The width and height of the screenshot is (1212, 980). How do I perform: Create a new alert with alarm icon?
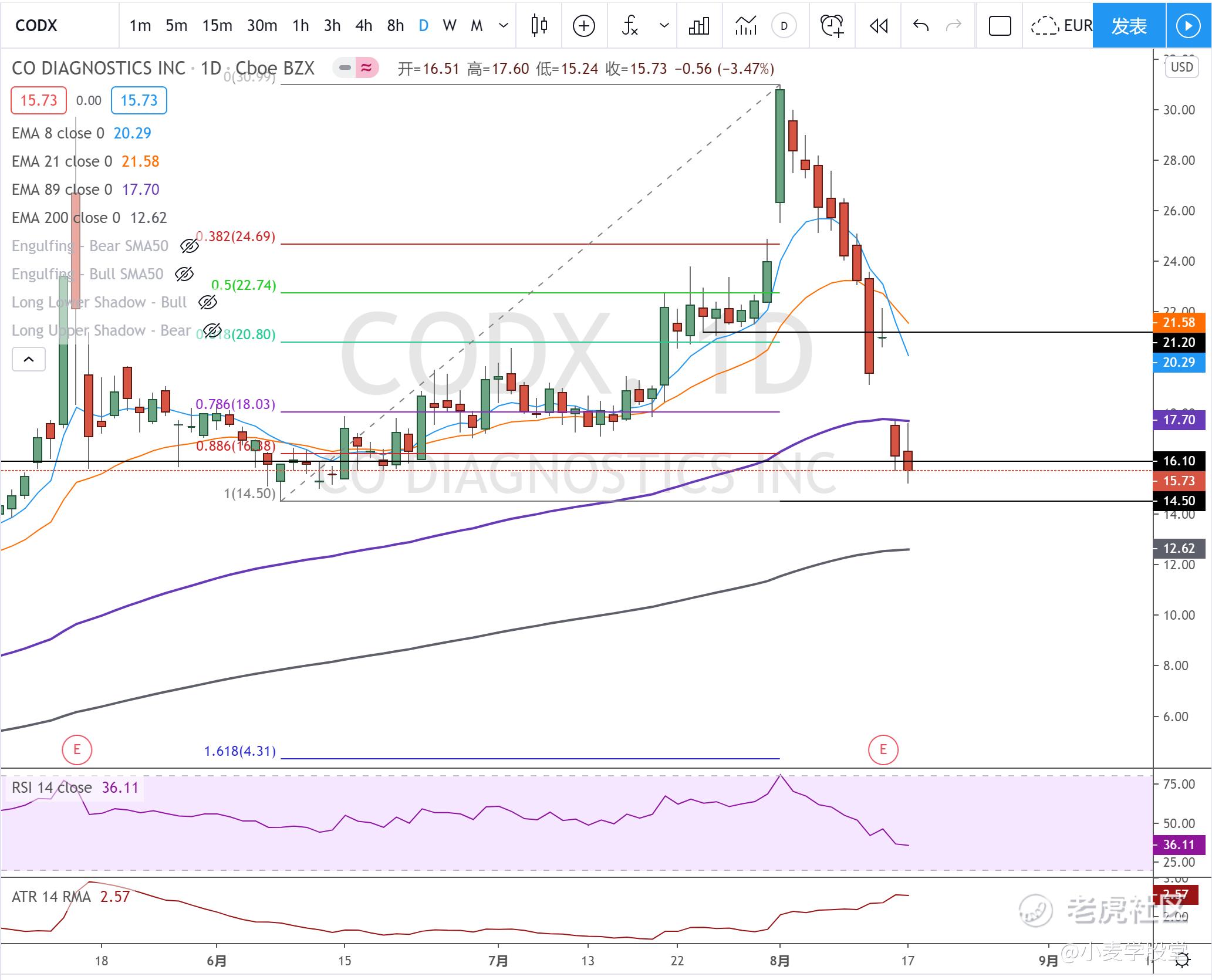click(x=832, y=25)
